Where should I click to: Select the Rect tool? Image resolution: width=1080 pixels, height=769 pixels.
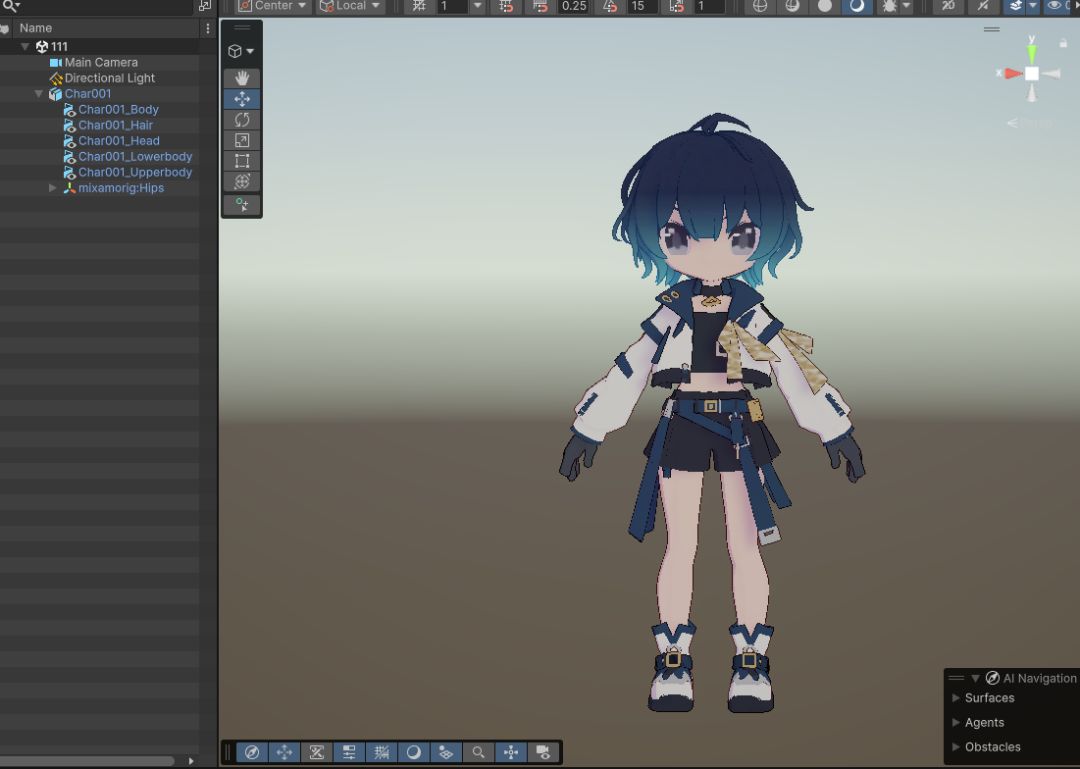coord(242,161)
